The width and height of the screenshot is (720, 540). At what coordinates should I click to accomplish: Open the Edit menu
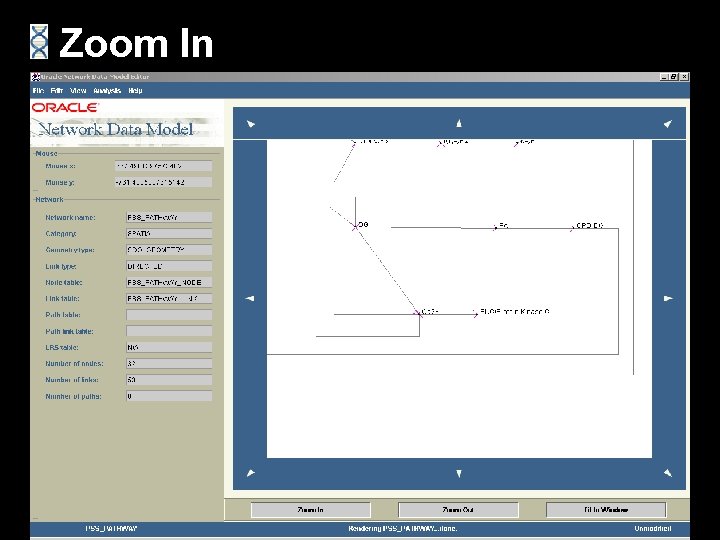[56, 90]
